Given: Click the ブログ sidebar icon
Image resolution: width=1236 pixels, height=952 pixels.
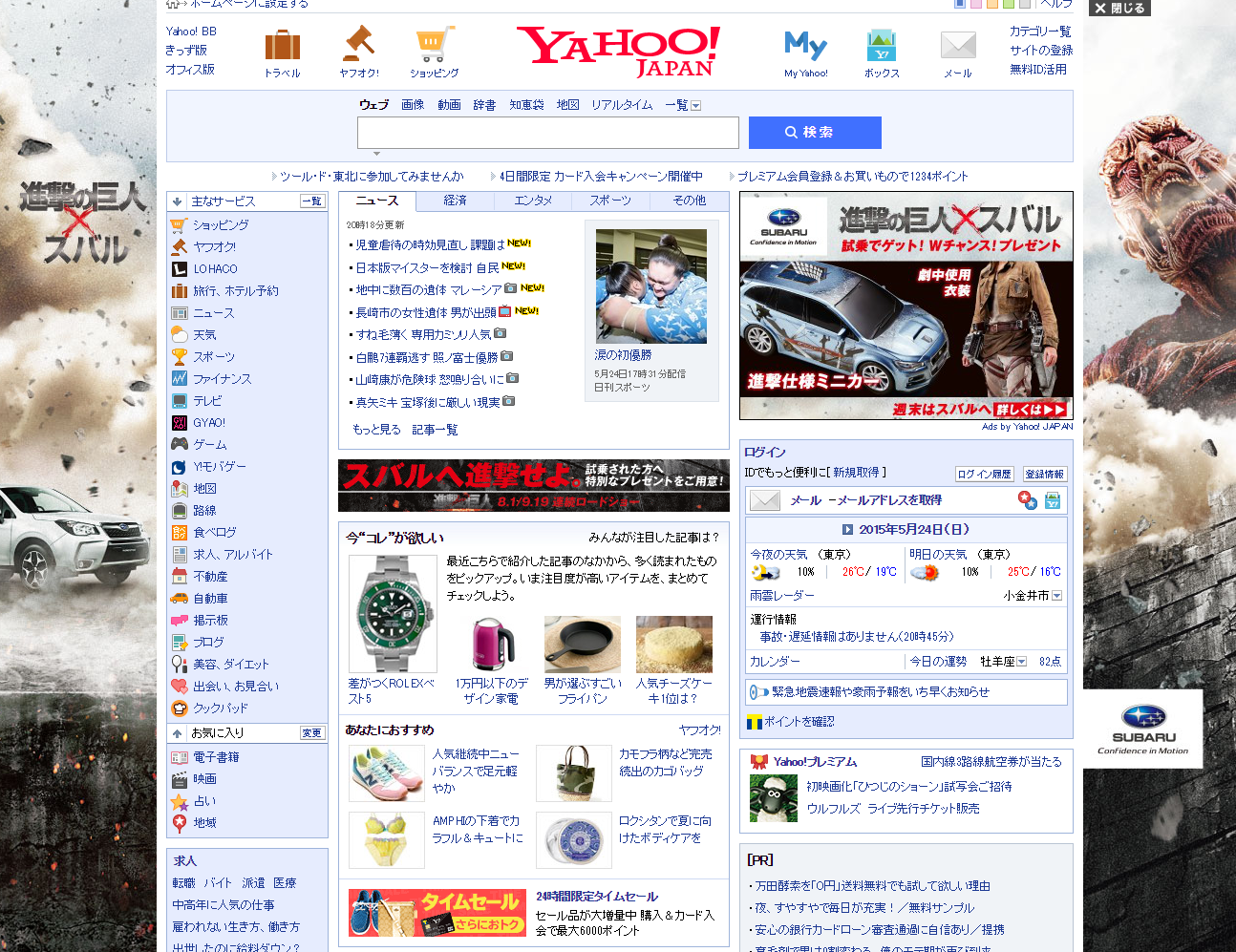Looking at the screenshot, I should tap(179, 643).
